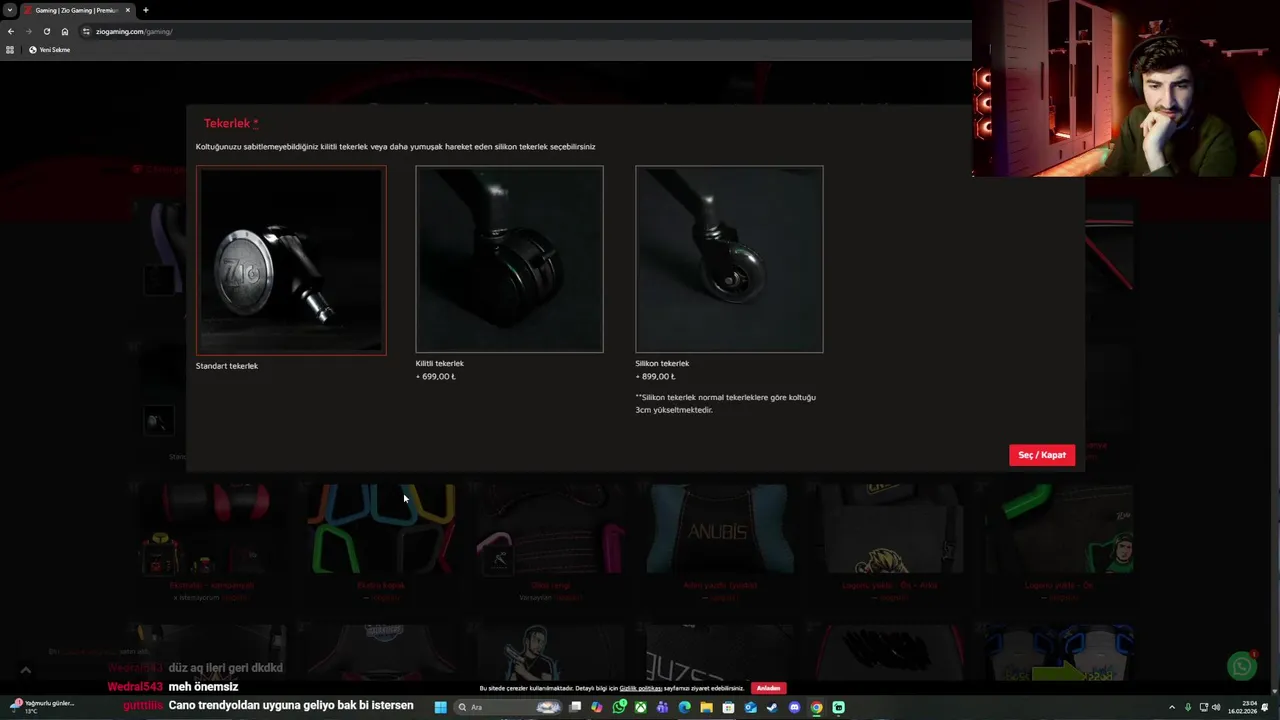The width and height of the screenshot is (1280, 720).
Task: Click the browser home icon
Action: (x=65, y=31)
